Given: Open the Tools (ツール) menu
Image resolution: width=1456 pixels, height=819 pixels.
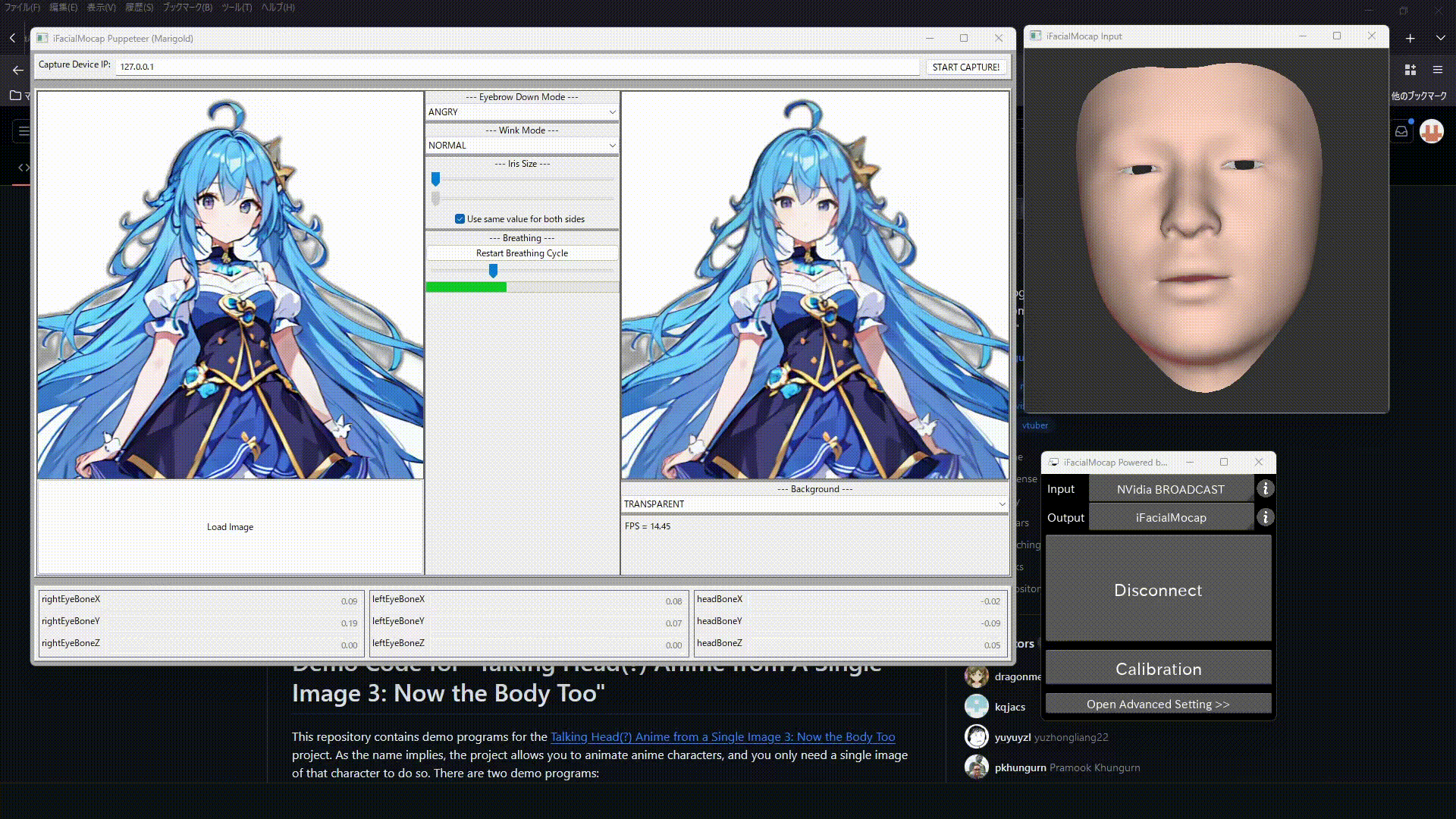Looking at the screenshot, I should 237,7.
